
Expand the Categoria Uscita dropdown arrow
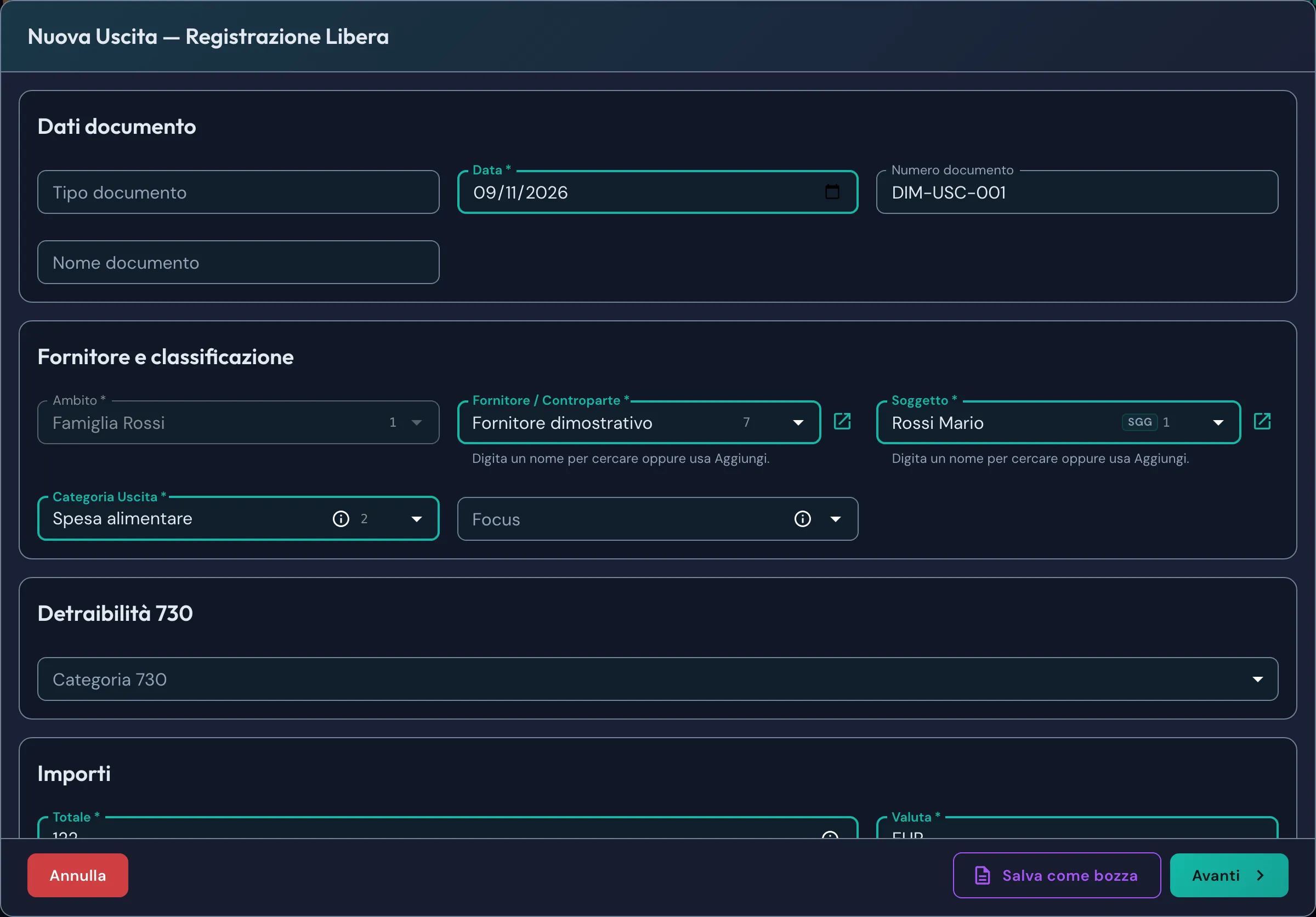pyautogui.click(x=417, y=519)
